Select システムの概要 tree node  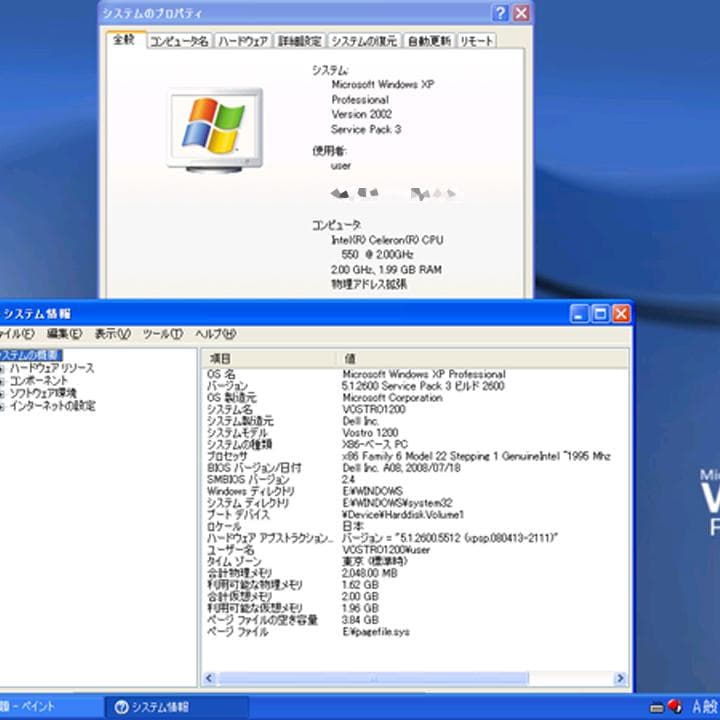click(x=30, y=355)
